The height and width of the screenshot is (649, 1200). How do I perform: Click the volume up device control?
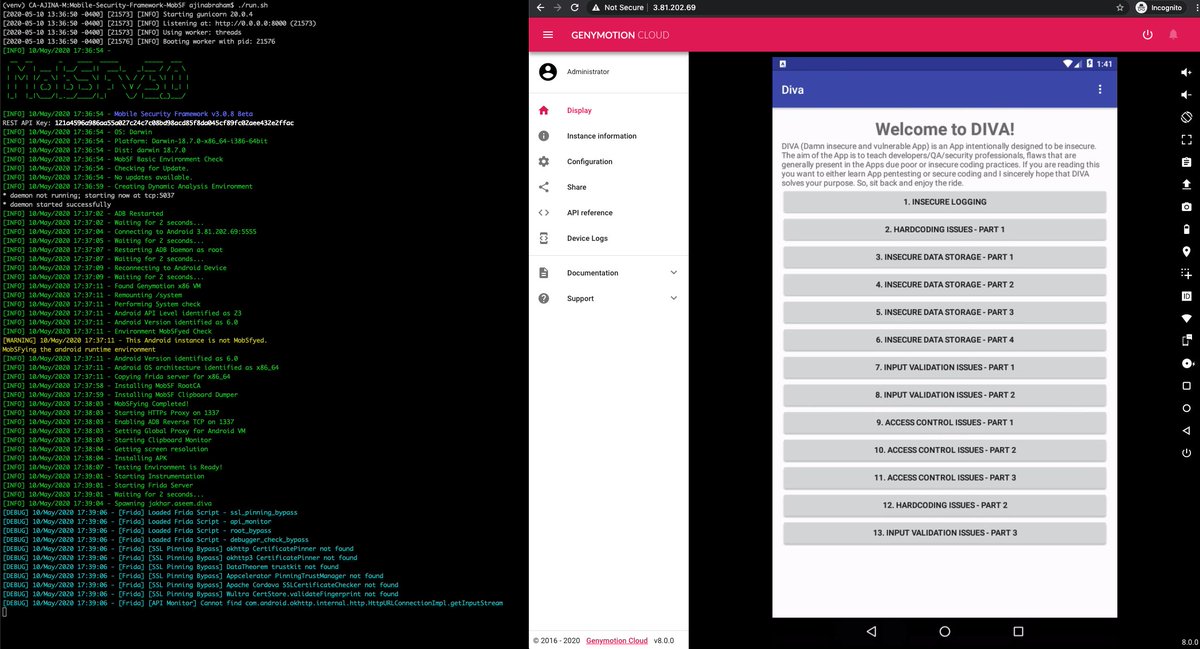coord(1186,72)
